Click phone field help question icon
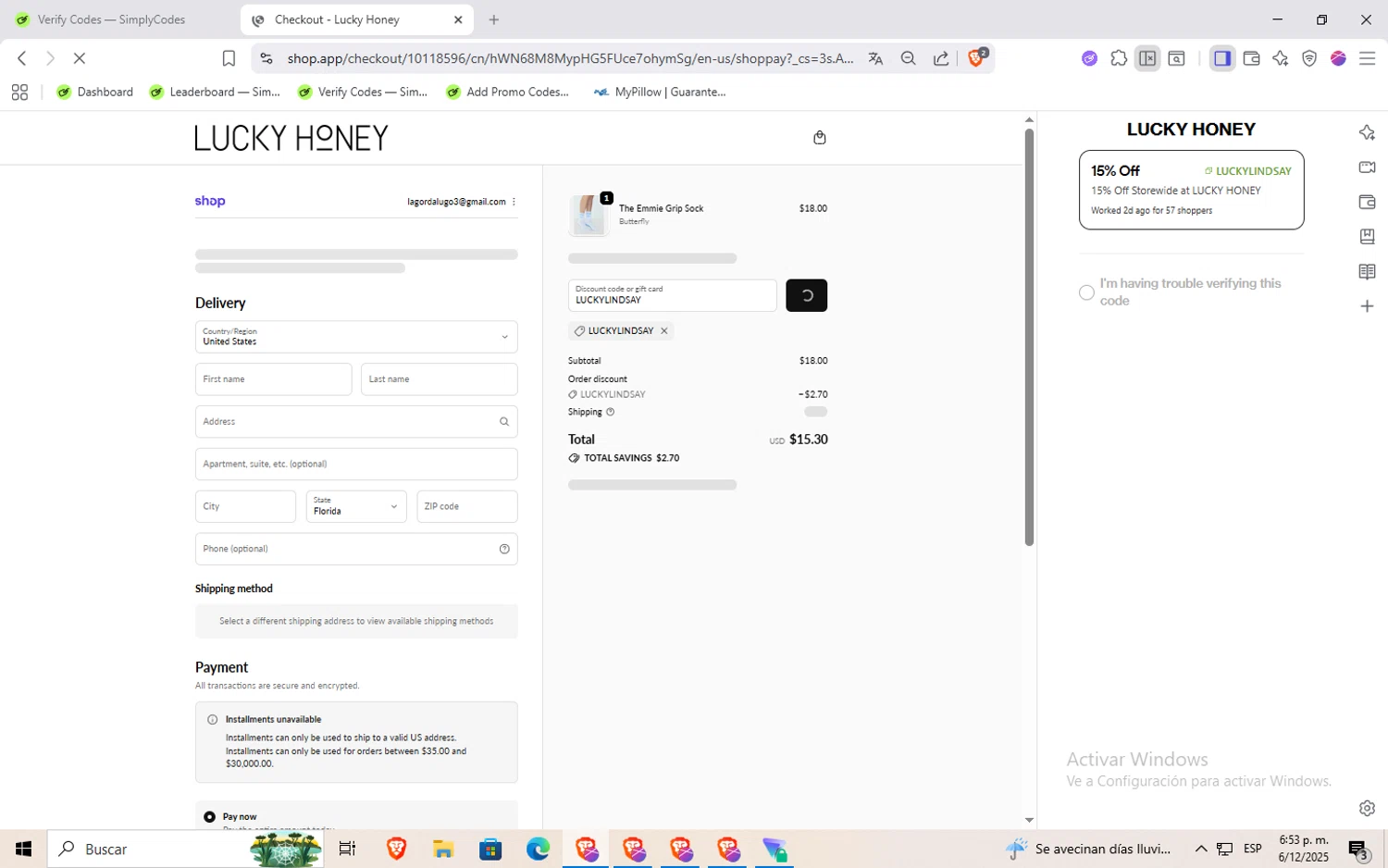Image resolution: width=1388 pixels, height=868 pixels. coord(504,549)
